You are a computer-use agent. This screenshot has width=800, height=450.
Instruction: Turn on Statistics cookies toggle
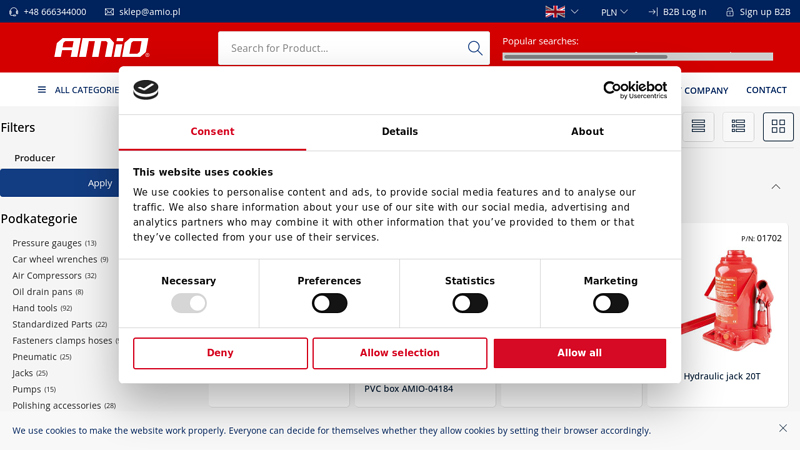click(x=470, y=303)
